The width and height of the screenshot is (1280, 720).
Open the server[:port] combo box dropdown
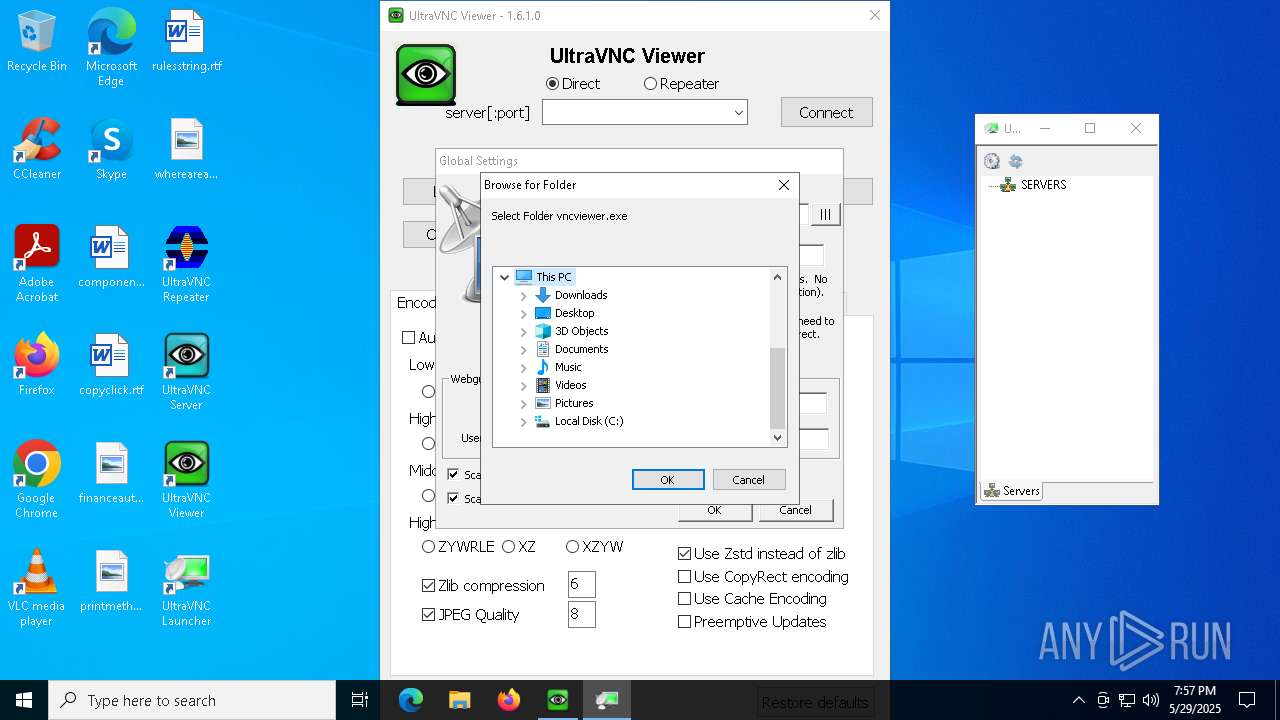pos(738,113)
